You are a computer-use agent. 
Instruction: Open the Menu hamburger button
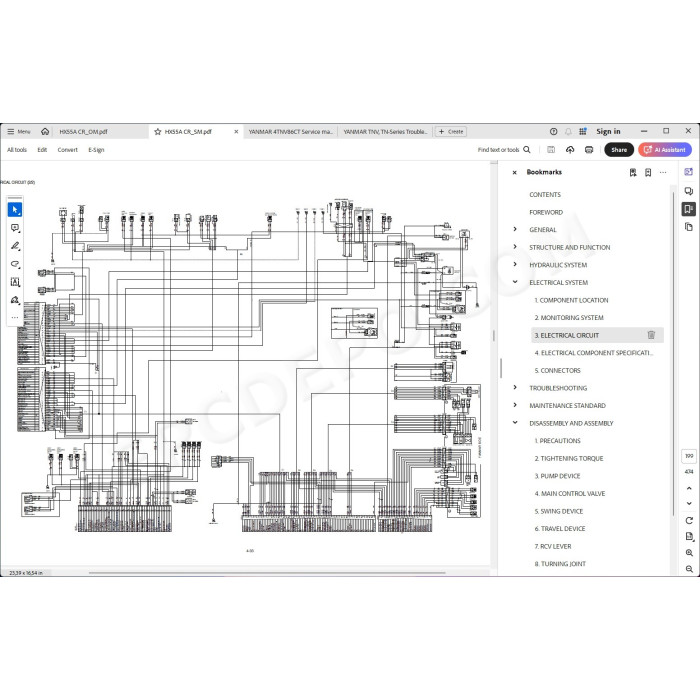tap(19, 132)
